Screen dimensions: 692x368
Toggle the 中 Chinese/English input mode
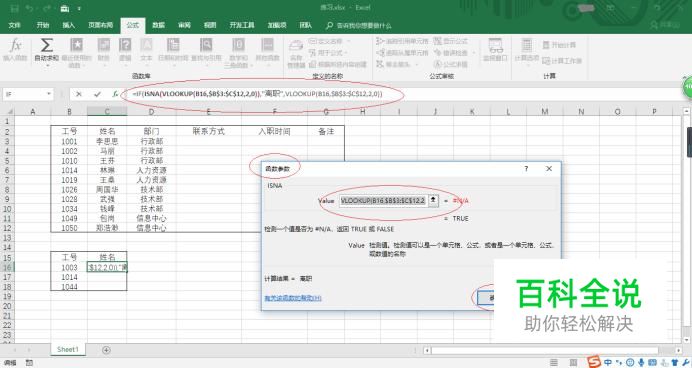[x=608, y=363]
